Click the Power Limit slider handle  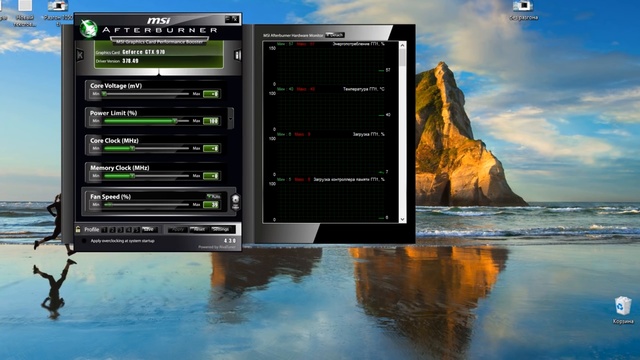(x=175, y=121)
